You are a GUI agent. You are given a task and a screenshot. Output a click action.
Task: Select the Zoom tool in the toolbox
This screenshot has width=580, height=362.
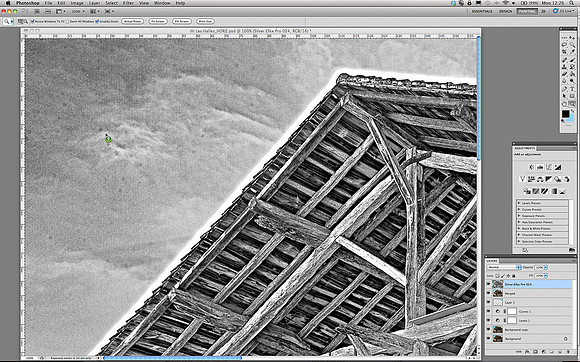tap(572, 104)
